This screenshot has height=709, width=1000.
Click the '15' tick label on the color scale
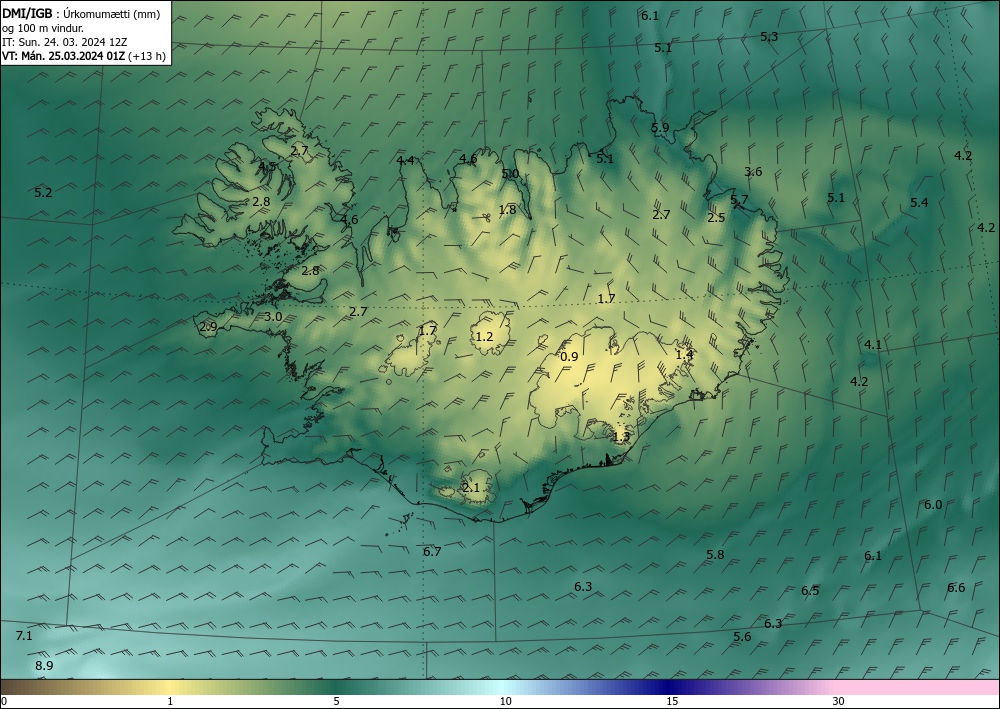[x=672, y=701]
